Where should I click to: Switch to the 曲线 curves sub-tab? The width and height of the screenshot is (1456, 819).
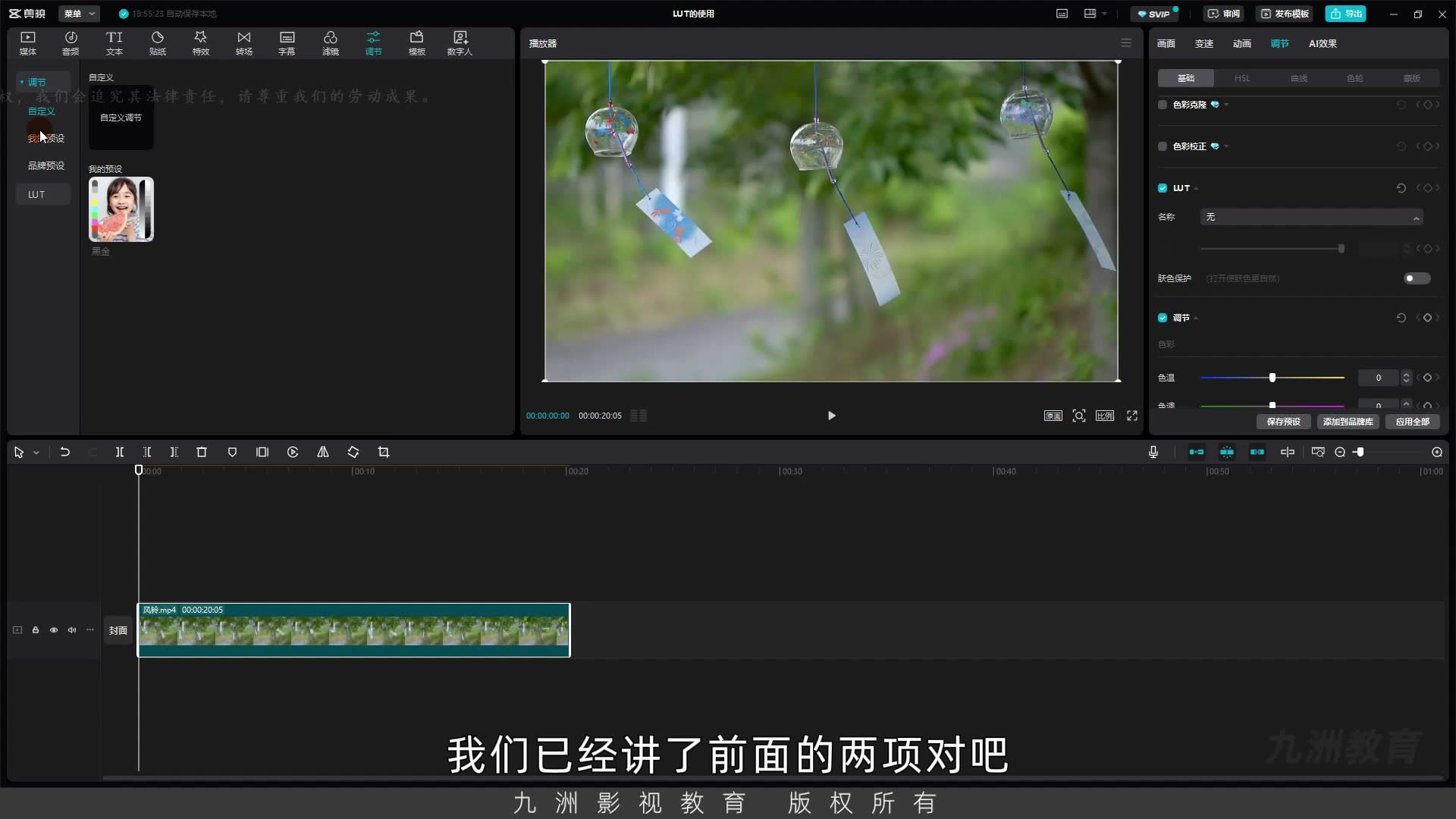click(1299, 78)
